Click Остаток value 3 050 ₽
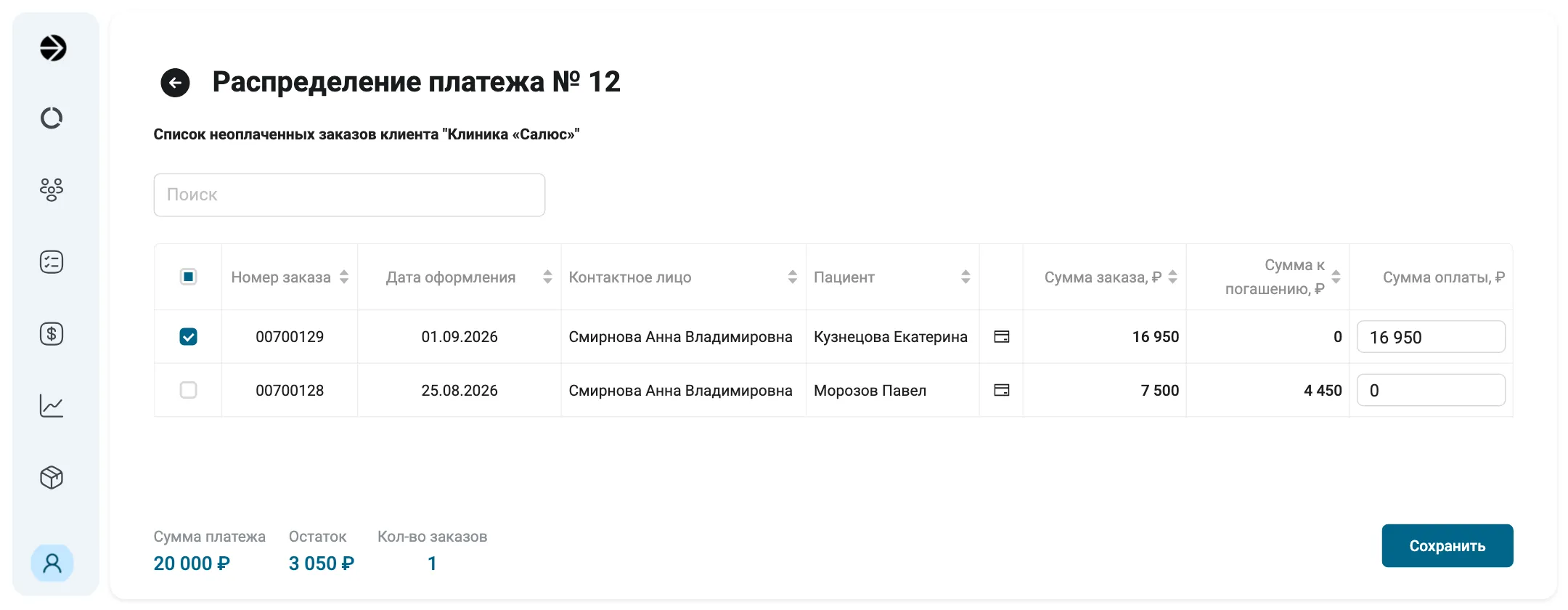 tap(322, 564)
